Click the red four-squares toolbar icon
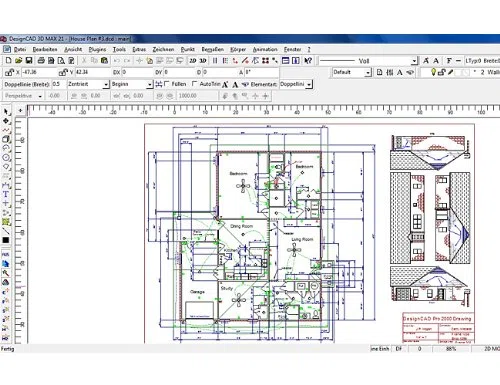This screenshot has width=500, height=385. coord(265,60)
